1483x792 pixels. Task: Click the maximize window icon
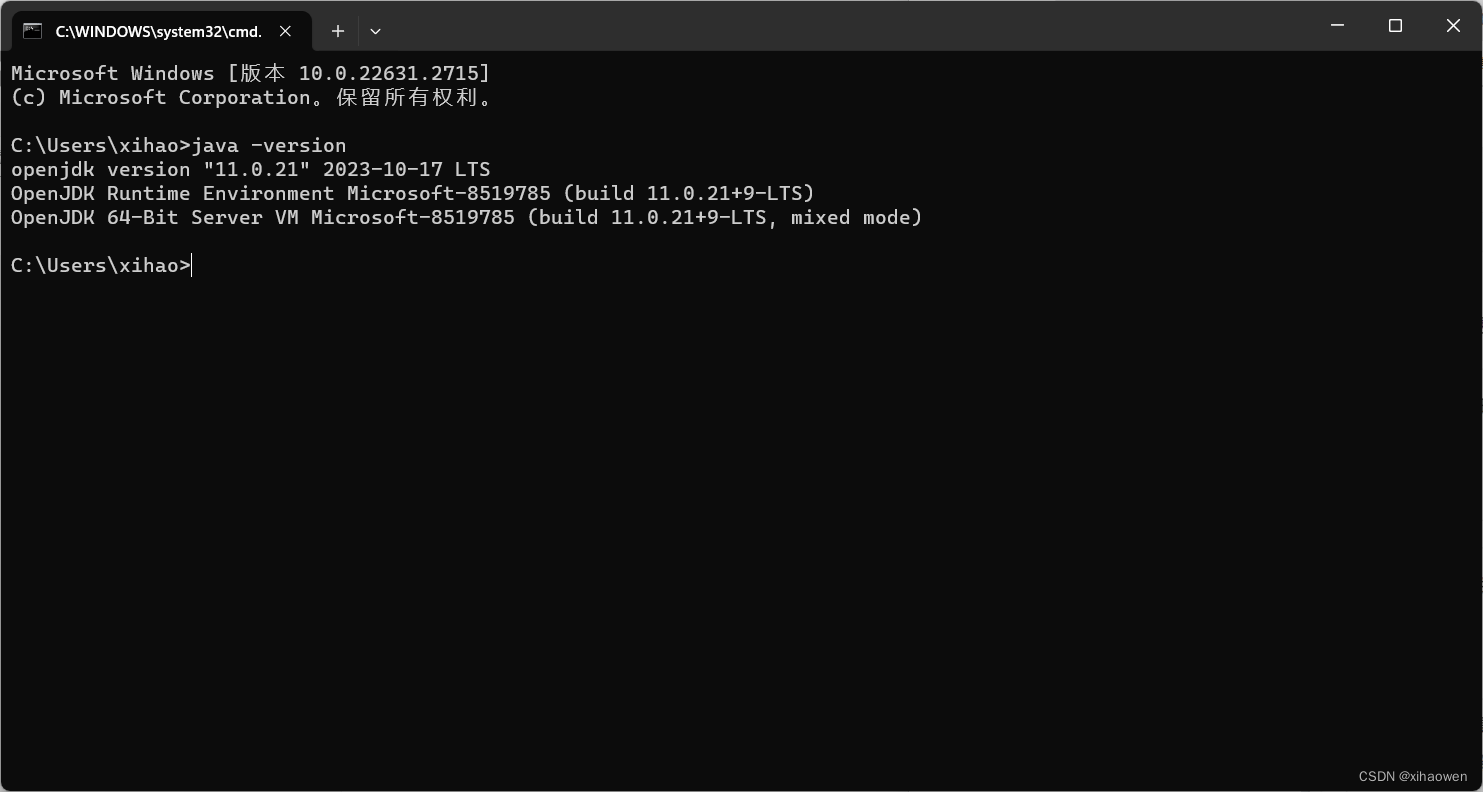point(1395,26)
